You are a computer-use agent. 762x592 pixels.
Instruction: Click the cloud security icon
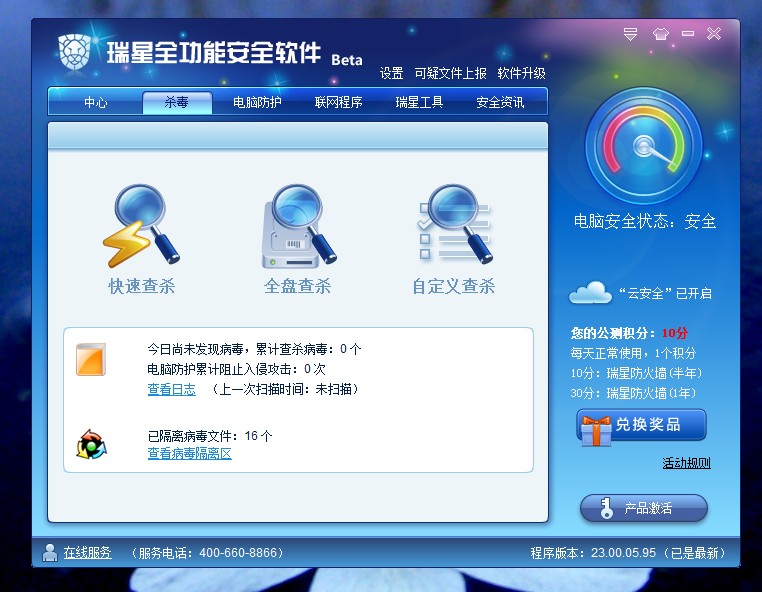click(x=590, y=293)
